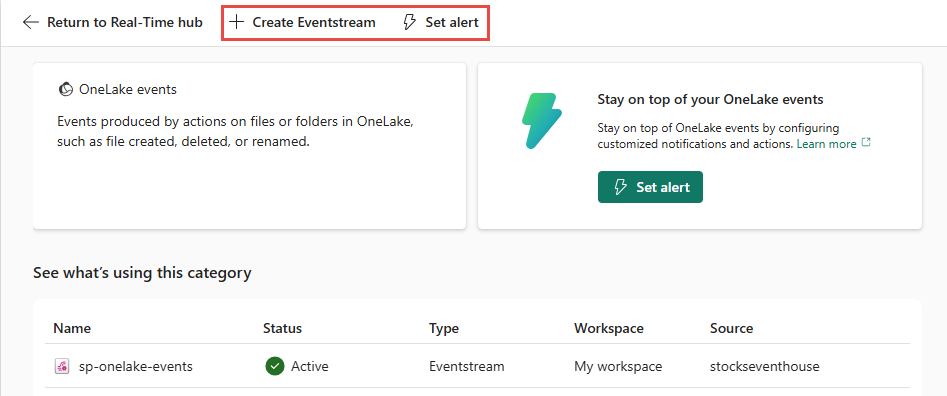The image size is (947, 396).
Task: Click the plus icon beside Create Eventstream
Action: (x=237, y=22)
